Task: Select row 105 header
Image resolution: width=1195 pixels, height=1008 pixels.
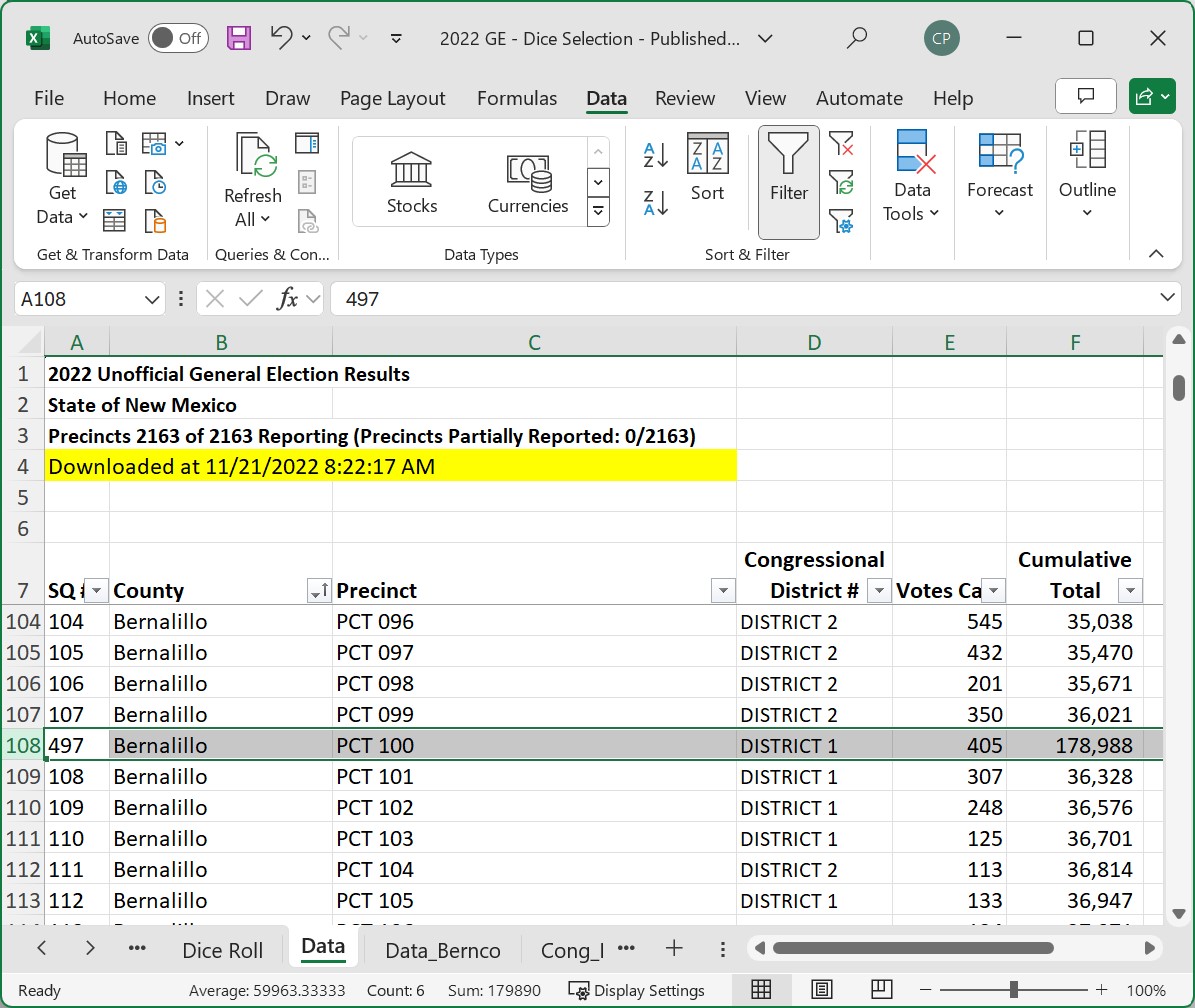Action: pyautogui.click(x=23, y=652)
